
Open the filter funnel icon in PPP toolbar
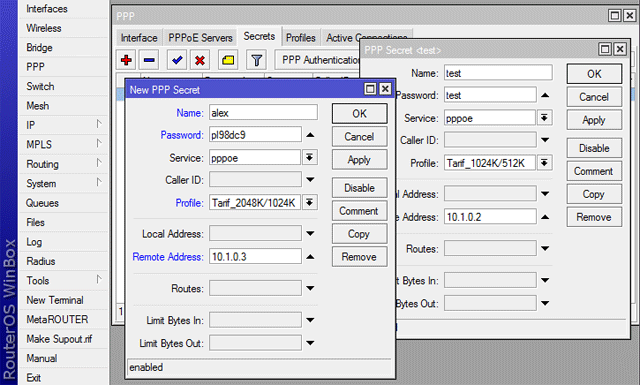tap(256, 60)
